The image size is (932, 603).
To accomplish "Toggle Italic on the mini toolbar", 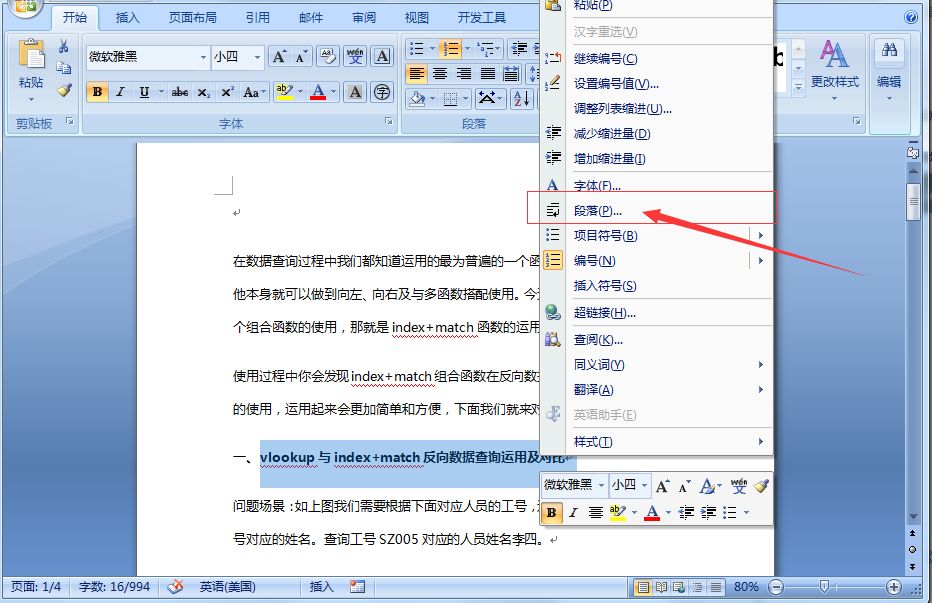I will 573,513.
